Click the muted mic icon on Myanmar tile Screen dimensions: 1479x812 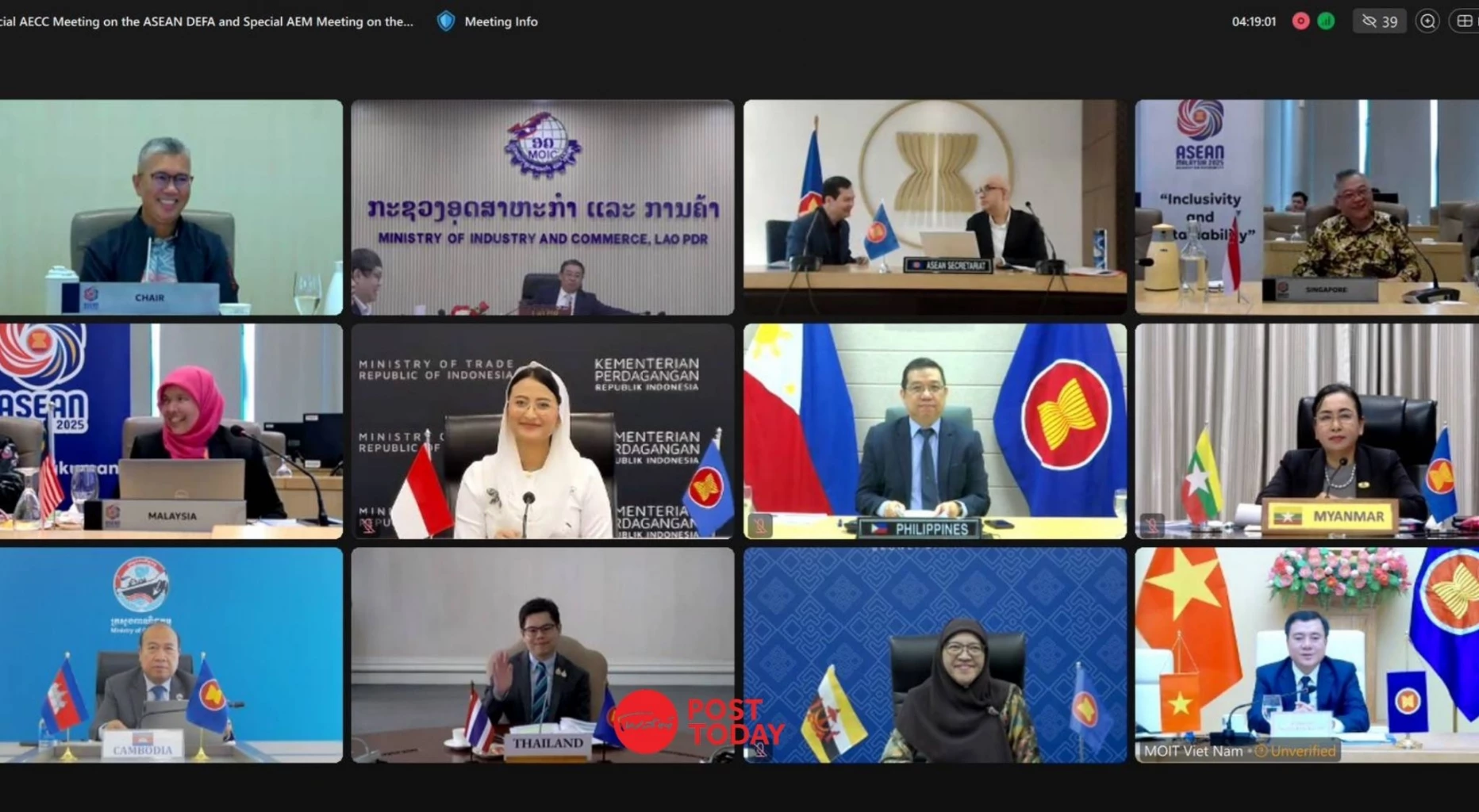click(x=1152, y=524)
